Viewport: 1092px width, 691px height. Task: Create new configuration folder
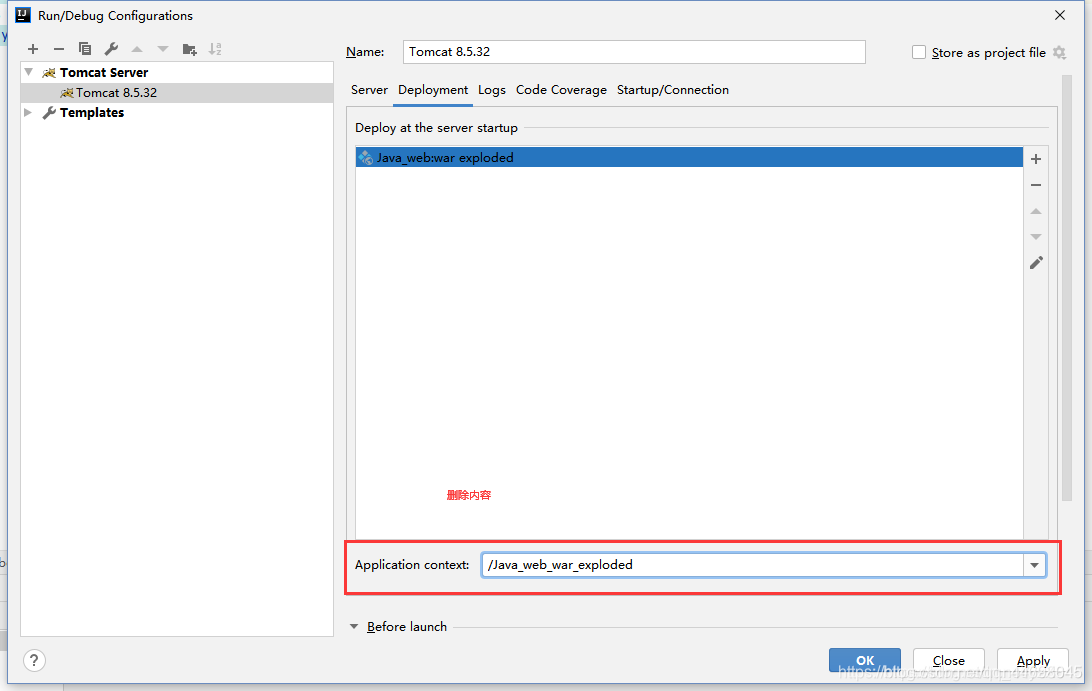tap(189, 49)
